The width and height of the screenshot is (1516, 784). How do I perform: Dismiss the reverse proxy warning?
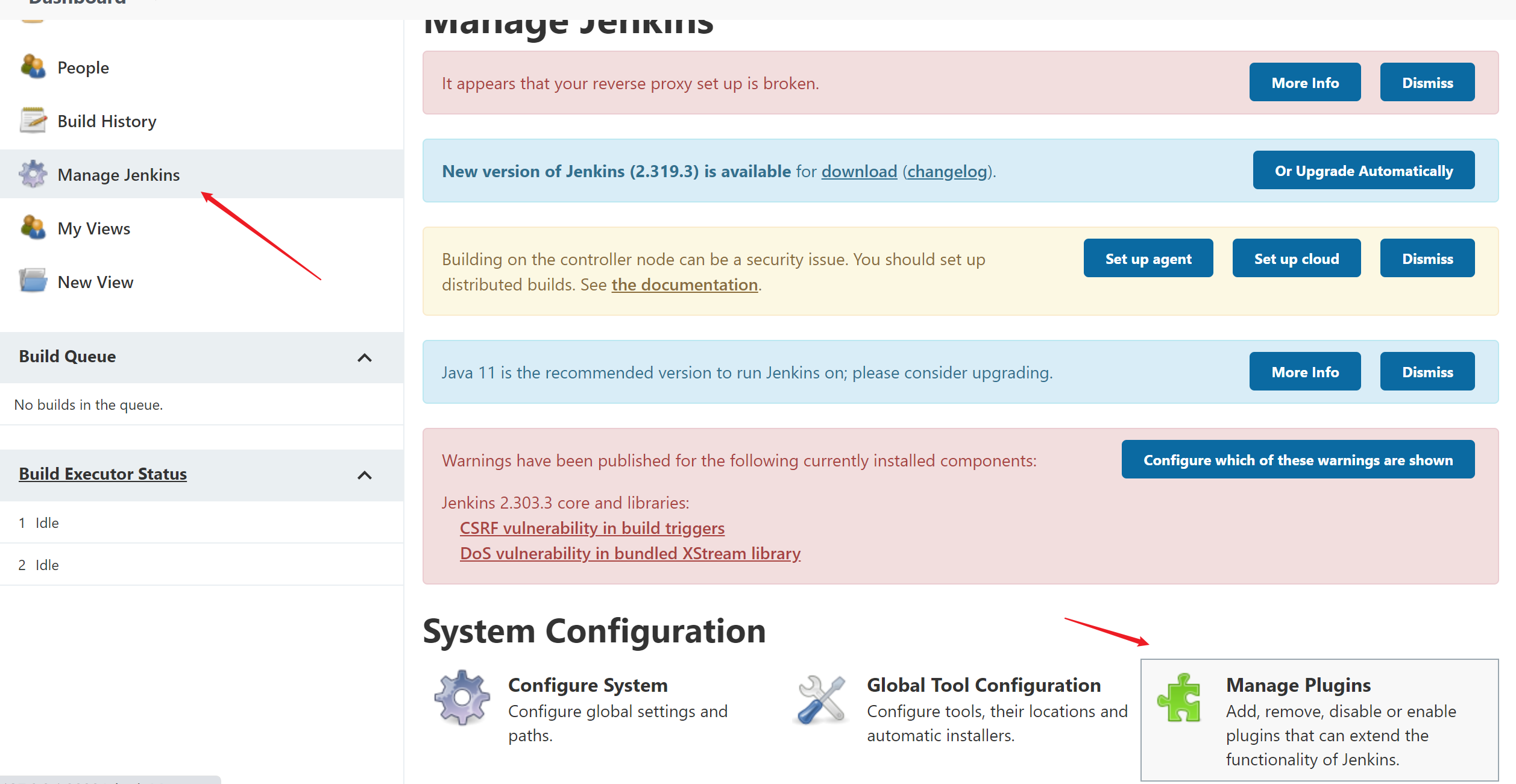pyautogui.click(x=1427, y=83)
